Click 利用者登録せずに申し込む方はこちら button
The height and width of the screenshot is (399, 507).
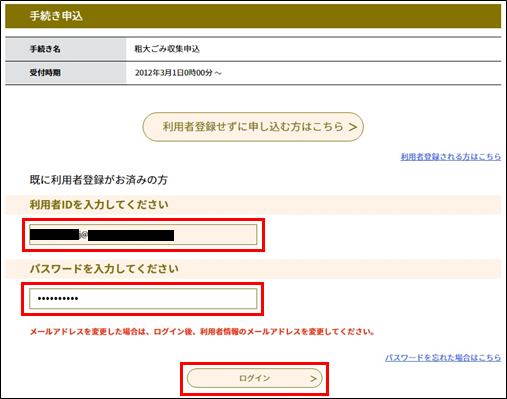(253, 127)
